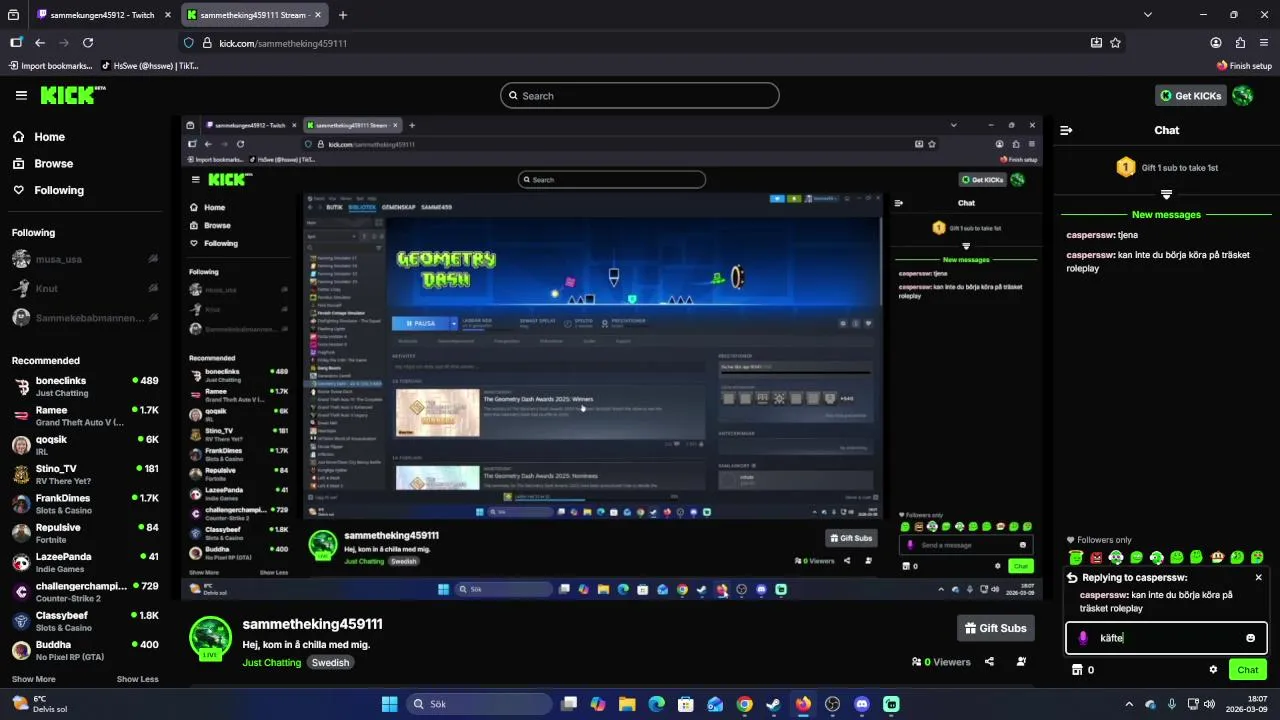Open the tracking protection shield icon in address bar
Screen dimensions: 1280x720
coord(189,43)
